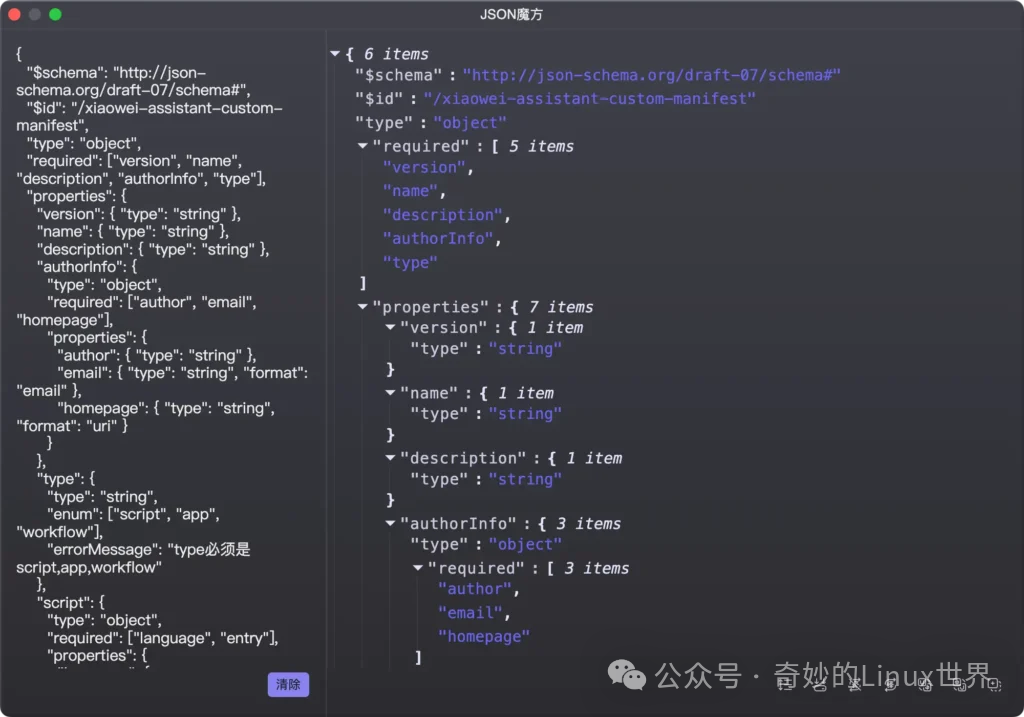1024x717 pixels.
Task: Click the plus-in-dashed-square icon in bottom toolbar
Action: (x=994, y=684)
